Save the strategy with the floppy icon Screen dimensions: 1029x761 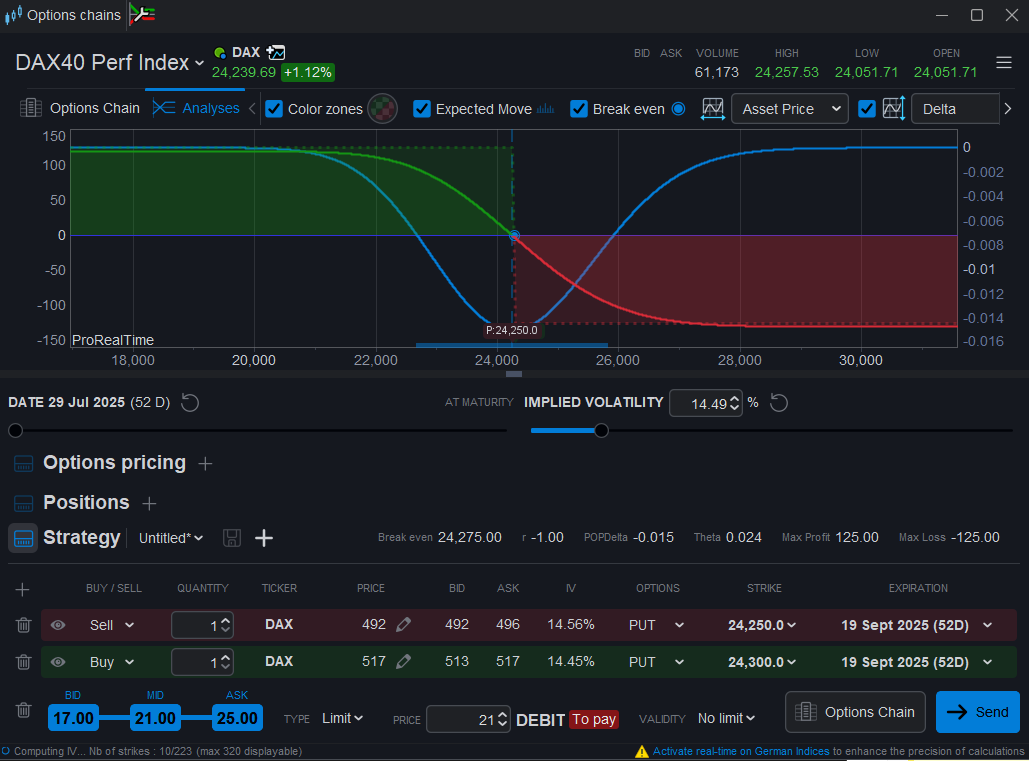click(232, 538)
